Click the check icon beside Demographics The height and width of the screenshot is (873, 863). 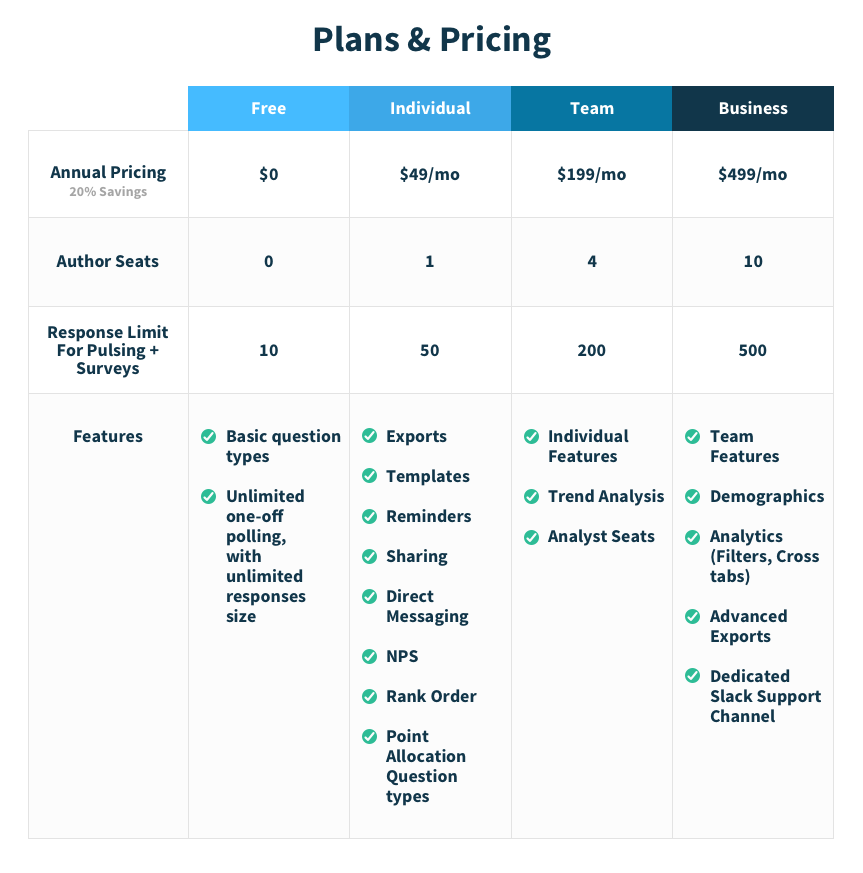(693, 496)
